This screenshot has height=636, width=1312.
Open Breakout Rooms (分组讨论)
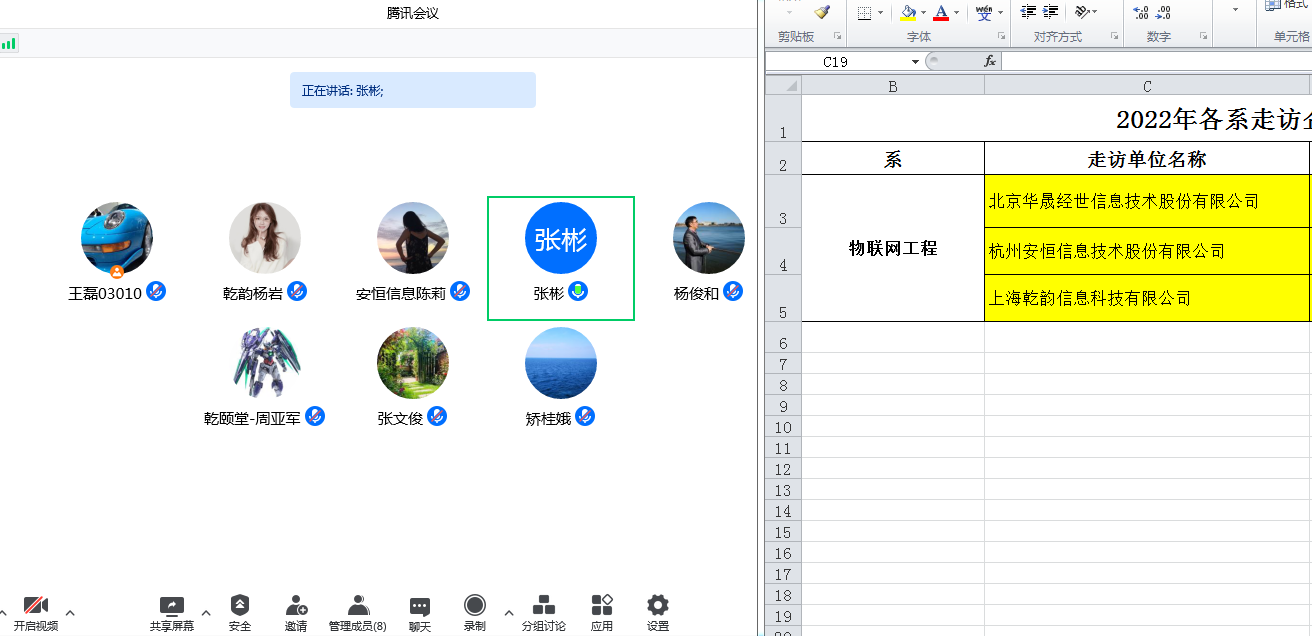click(544, 606)
